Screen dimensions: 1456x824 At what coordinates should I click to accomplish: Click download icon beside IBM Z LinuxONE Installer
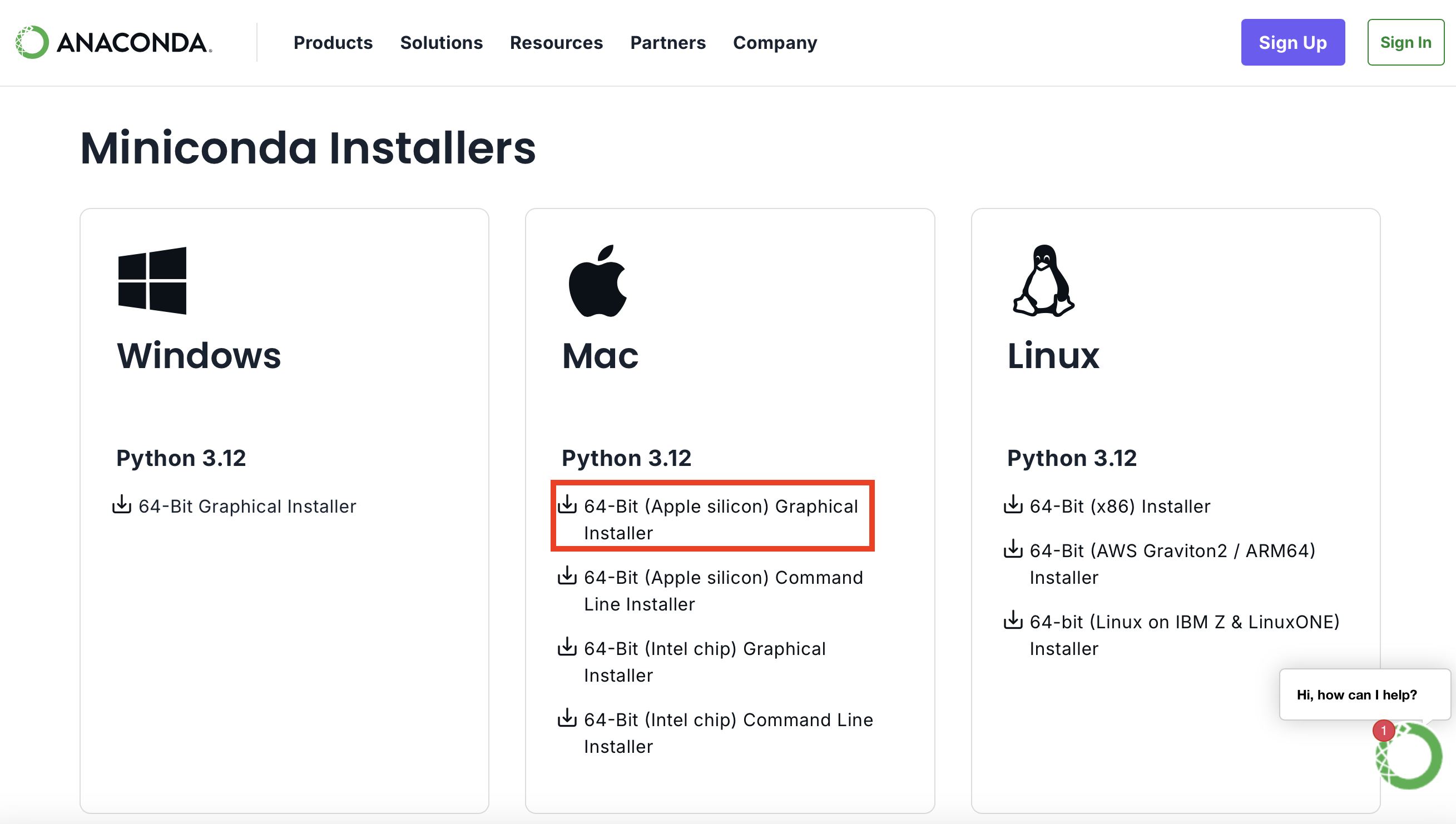point(1013,621)
